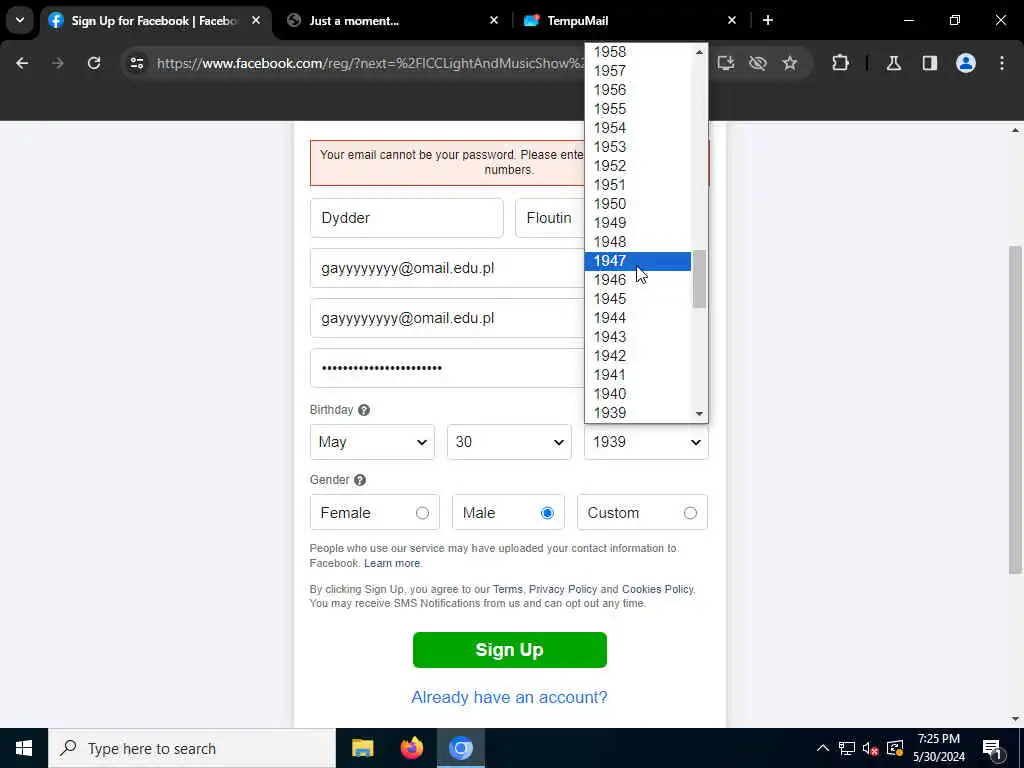Click the last name field Floutin
The height and width of the screenshot is (768, 1024).
coord(550,218)
